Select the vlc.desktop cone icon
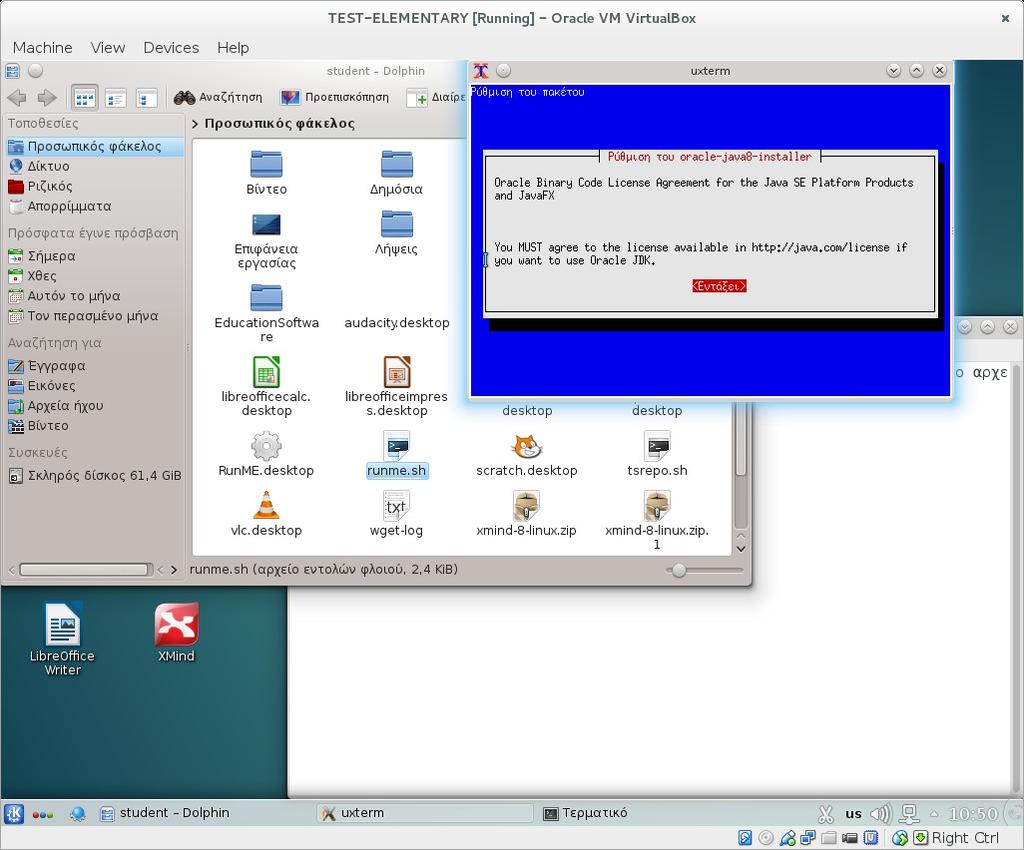The image size is (1024, 850). pyautogui.click(x=266, y=505)
